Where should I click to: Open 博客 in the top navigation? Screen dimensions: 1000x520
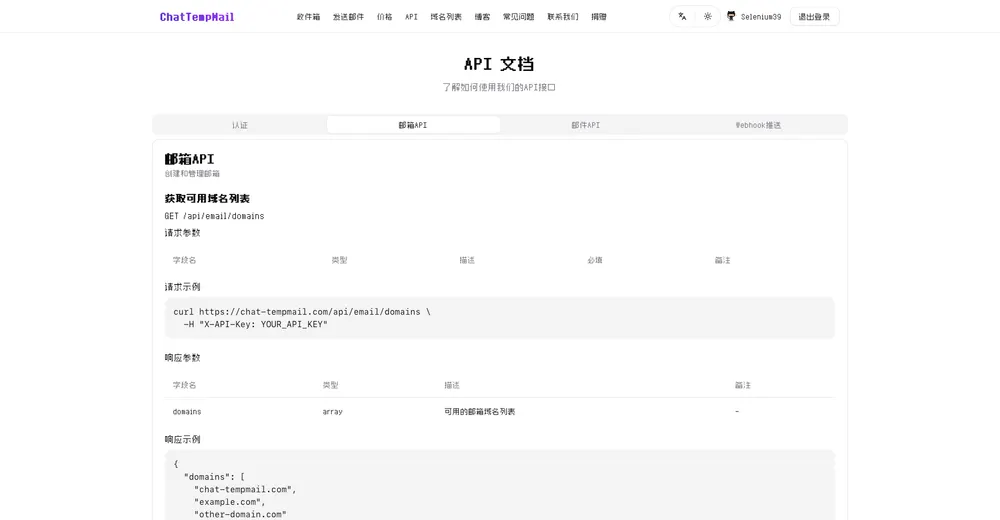click(482, 17)
